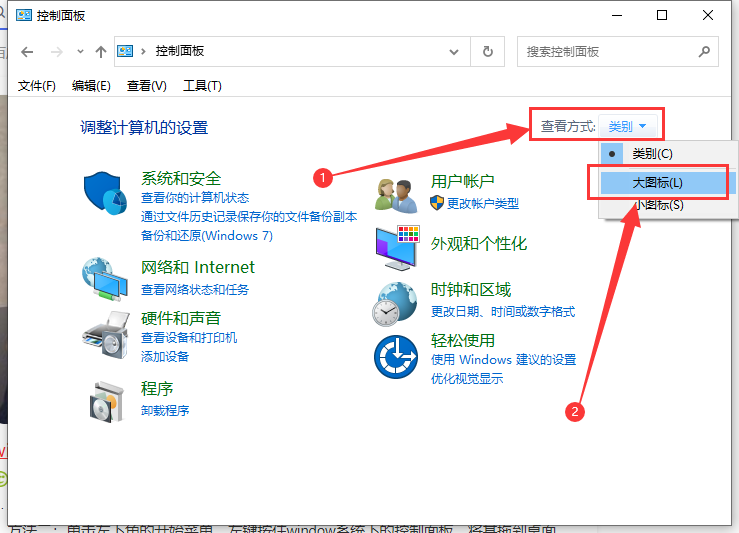Select 小图标(S) view option
The height and width of the screenshot is (533, 739).
coord(657,205)
